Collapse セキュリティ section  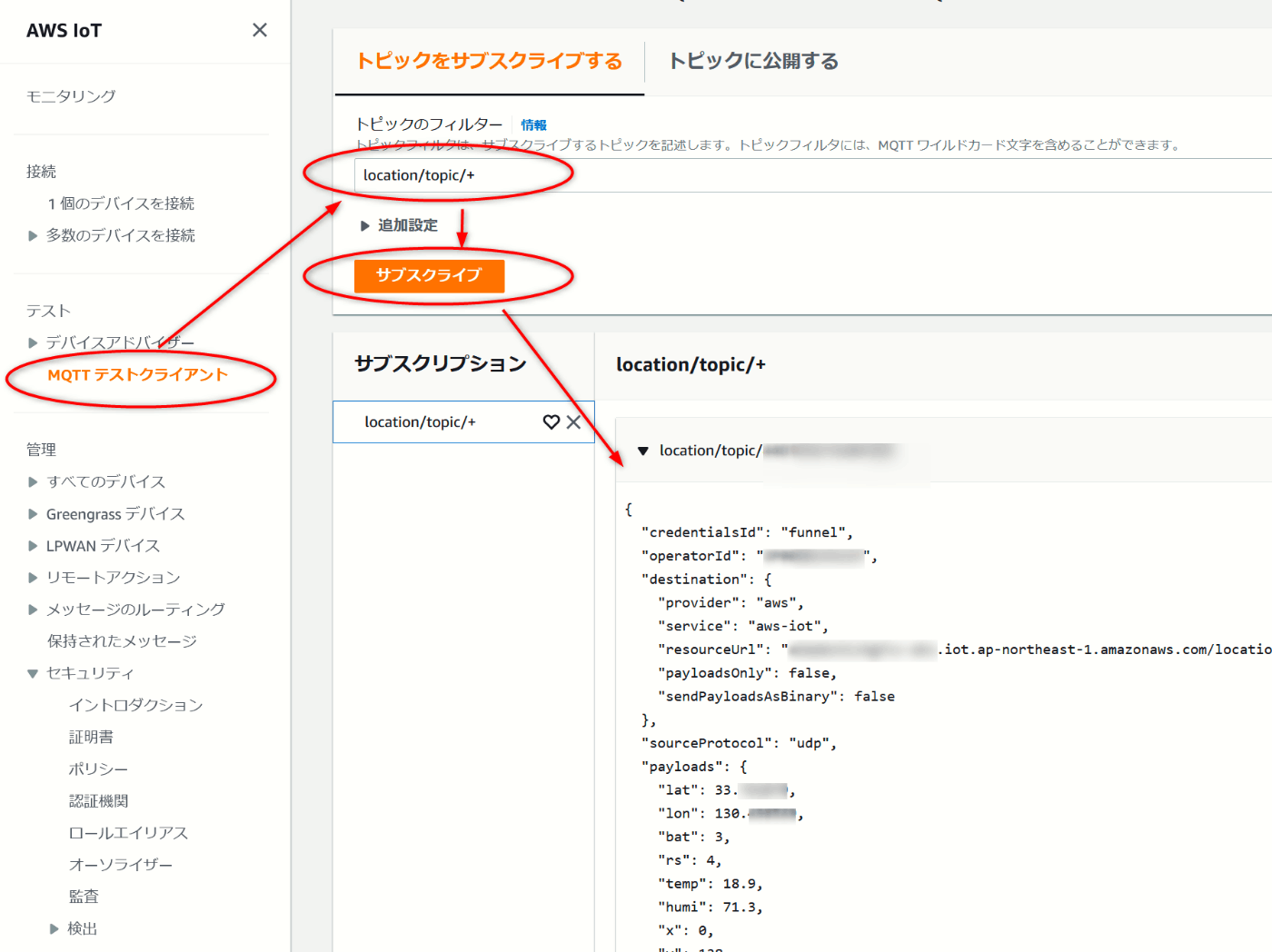click(33, 673)
